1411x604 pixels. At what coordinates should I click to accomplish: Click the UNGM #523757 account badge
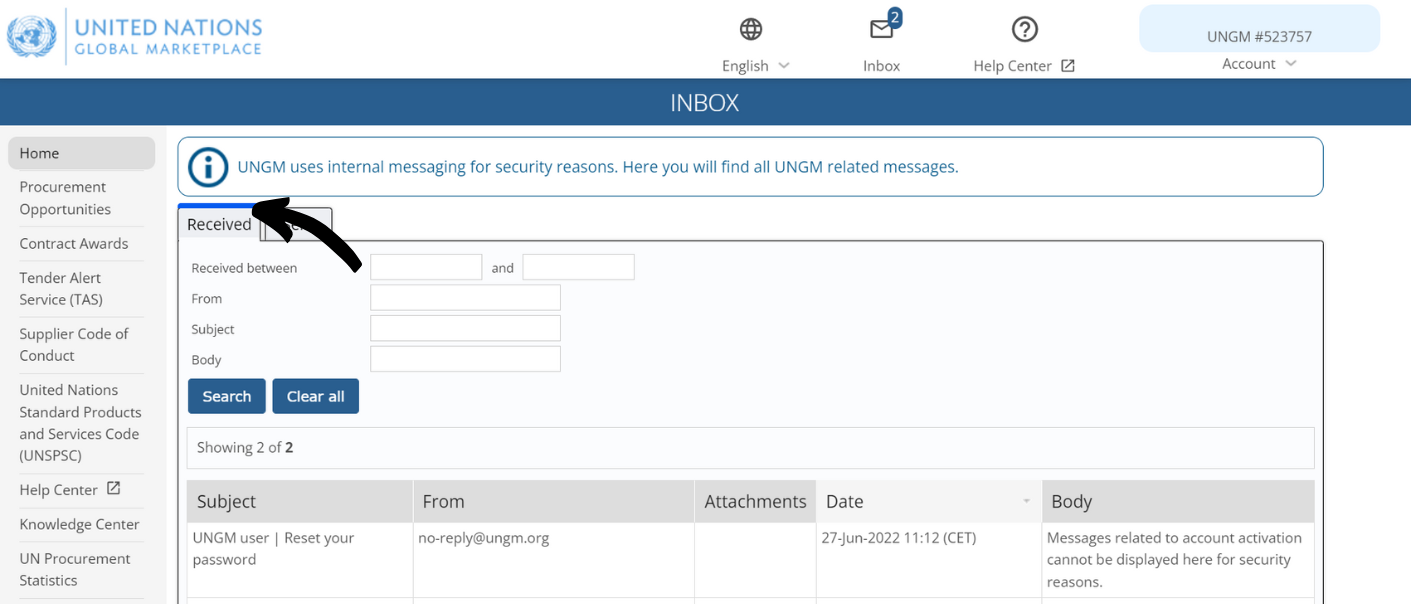[x=1259, y=29]
